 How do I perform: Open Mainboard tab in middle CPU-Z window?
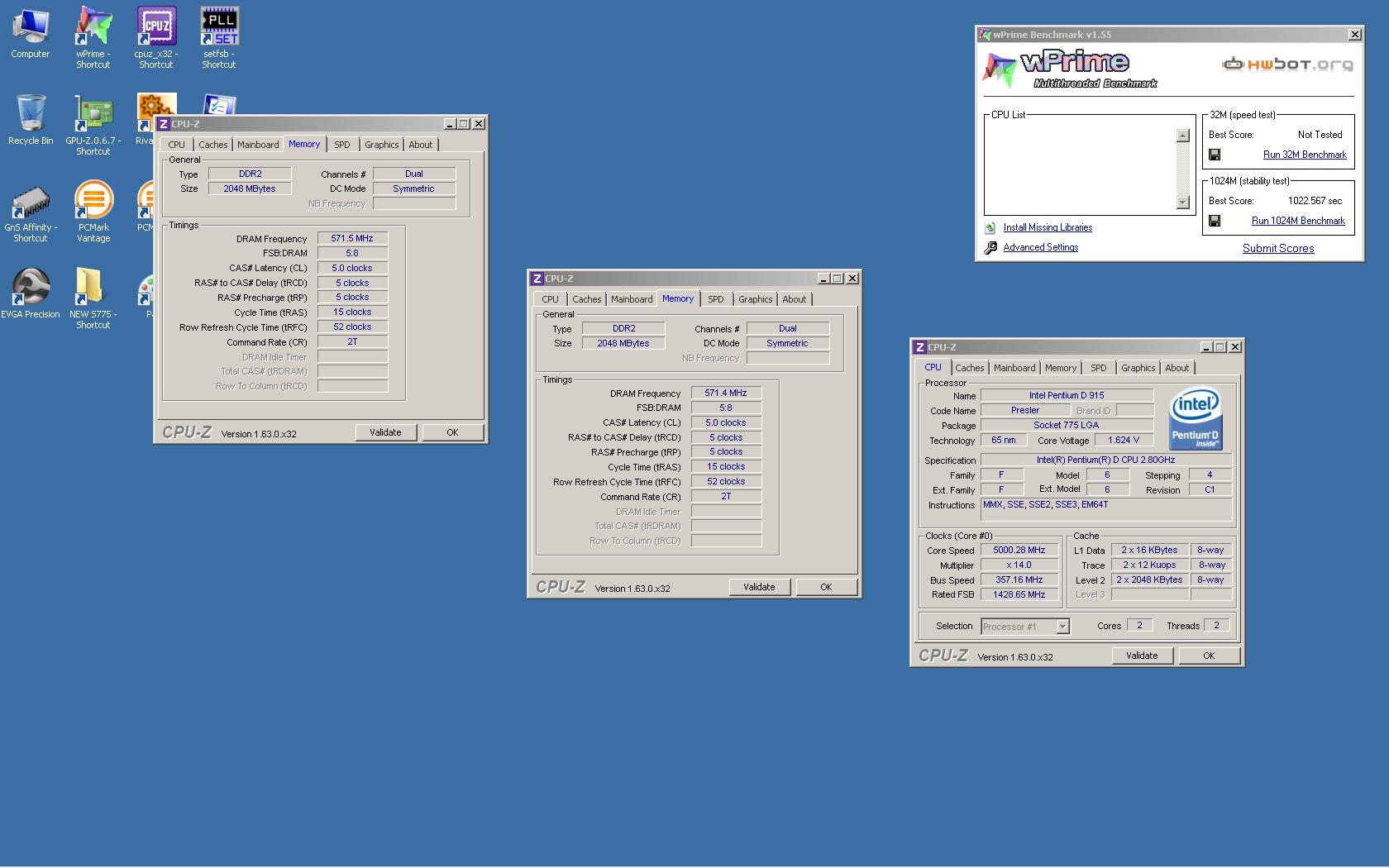click(x=632, y=299)
